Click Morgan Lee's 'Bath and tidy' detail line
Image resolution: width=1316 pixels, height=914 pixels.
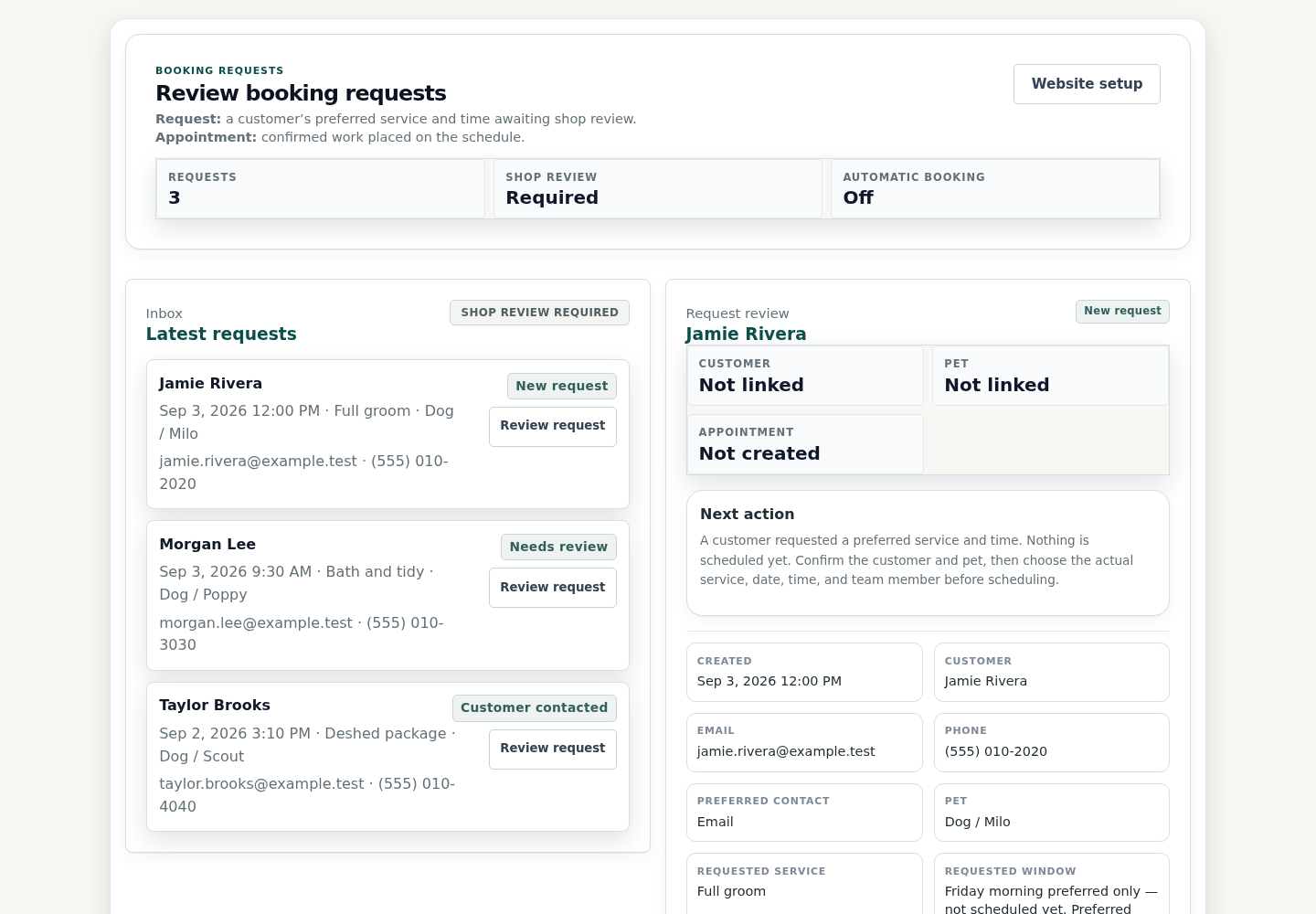pyautogui.click(x=297, y=583)
